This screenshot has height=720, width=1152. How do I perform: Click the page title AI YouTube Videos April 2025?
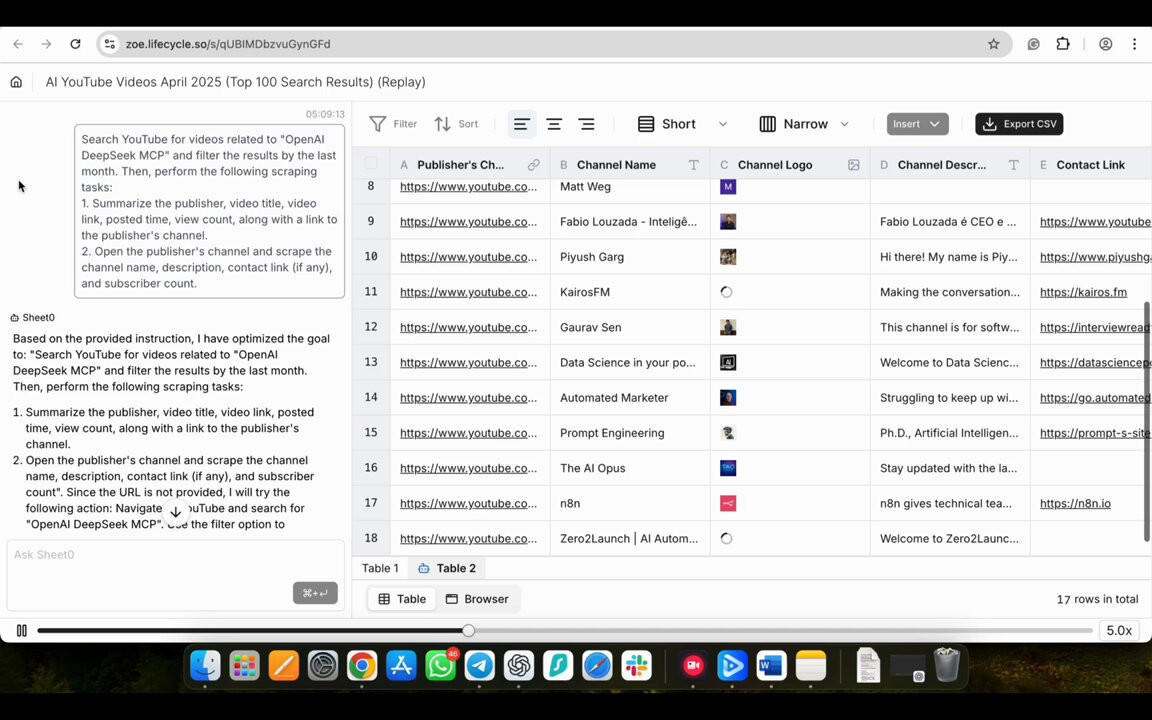235,82
